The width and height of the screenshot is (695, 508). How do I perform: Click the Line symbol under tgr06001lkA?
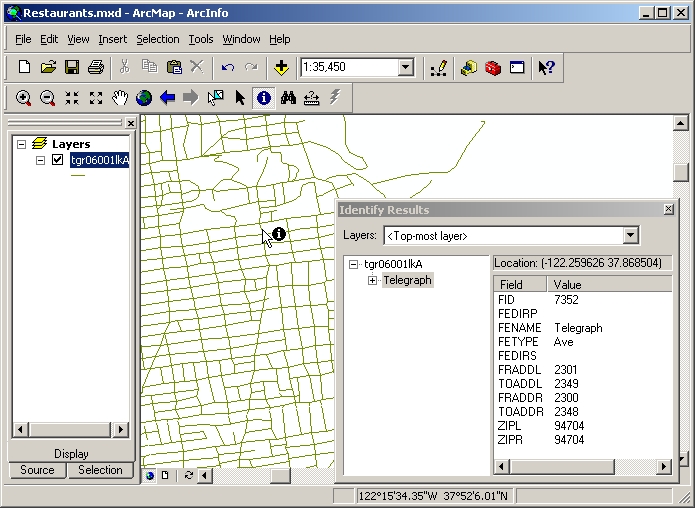[x=78, y=175]
